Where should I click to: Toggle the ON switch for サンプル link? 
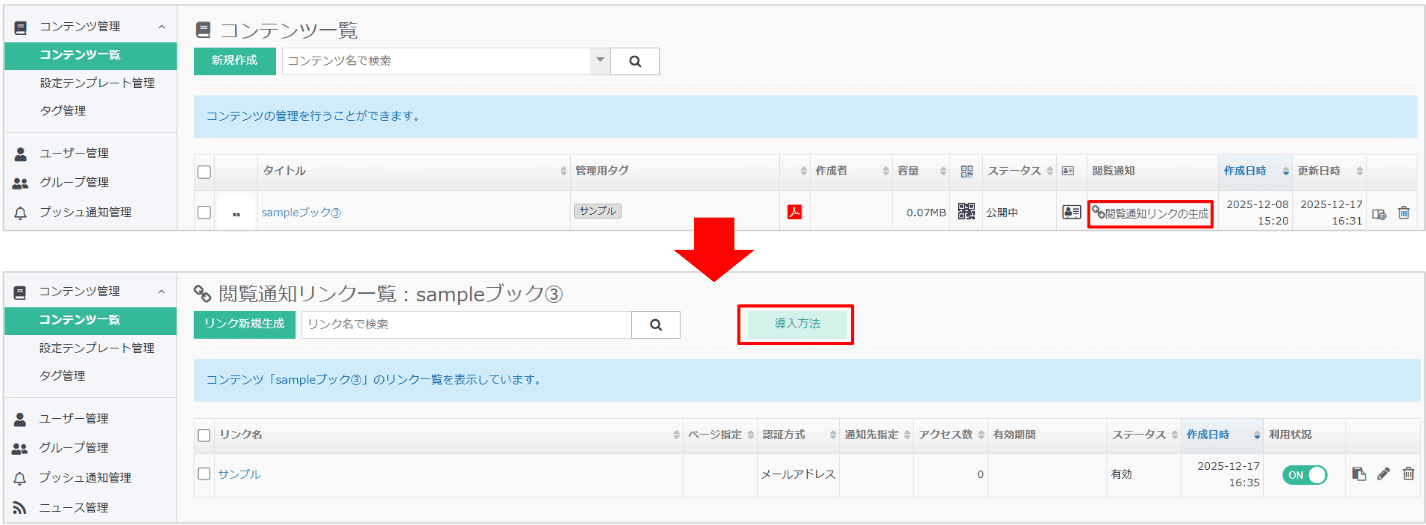point(1304,475)
